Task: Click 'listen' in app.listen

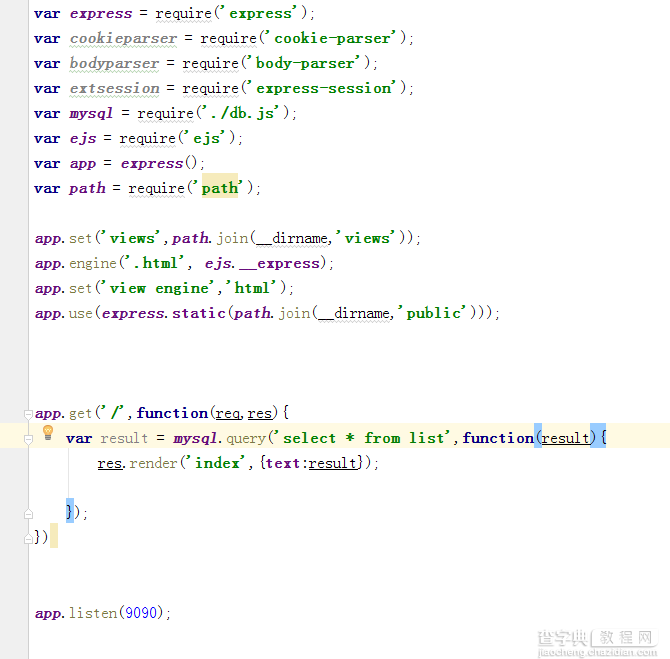Action: [x=92, y=613]
